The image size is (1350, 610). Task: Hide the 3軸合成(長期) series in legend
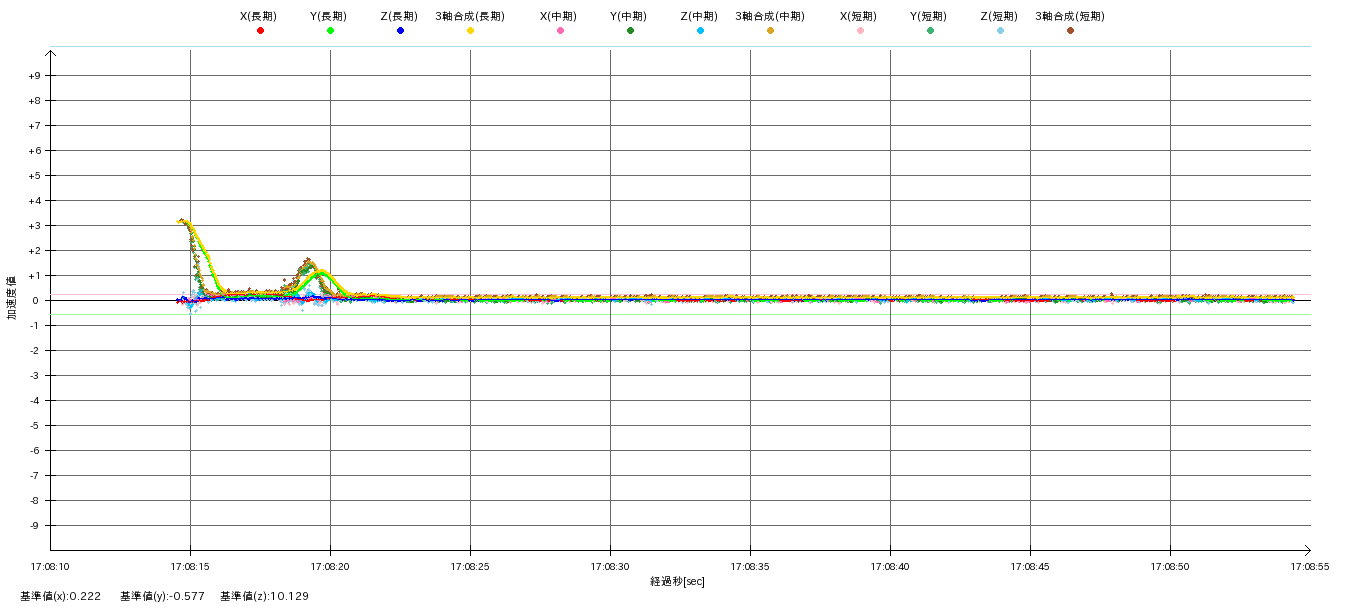click(x=470, y=17)
